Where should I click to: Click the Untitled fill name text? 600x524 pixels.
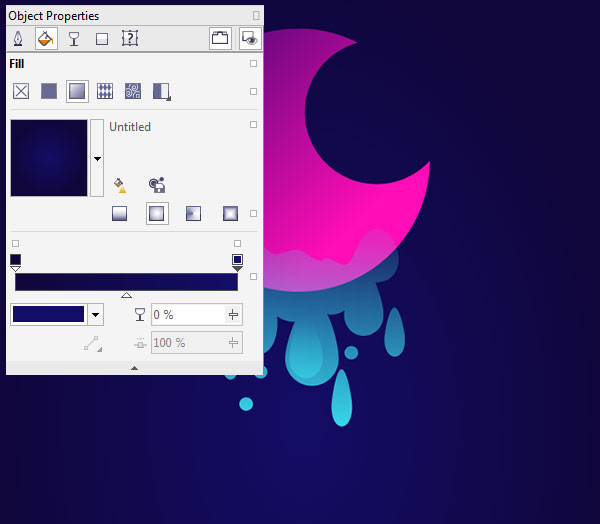coord(130,127)
